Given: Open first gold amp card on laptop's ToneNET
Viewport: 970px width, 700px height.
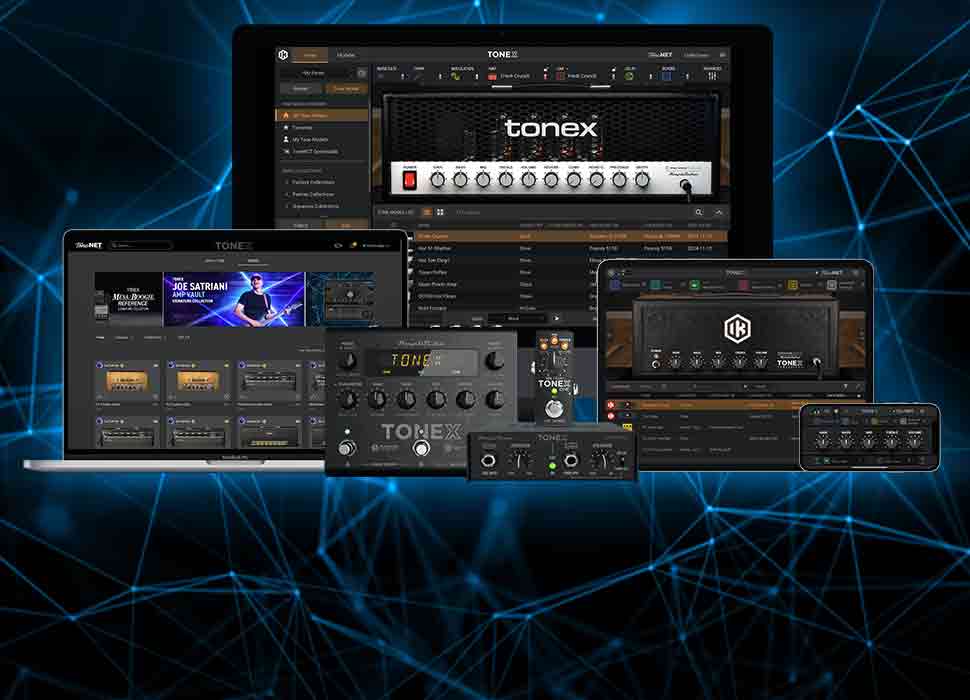Looking at the screenshot, I should (127, 382).
